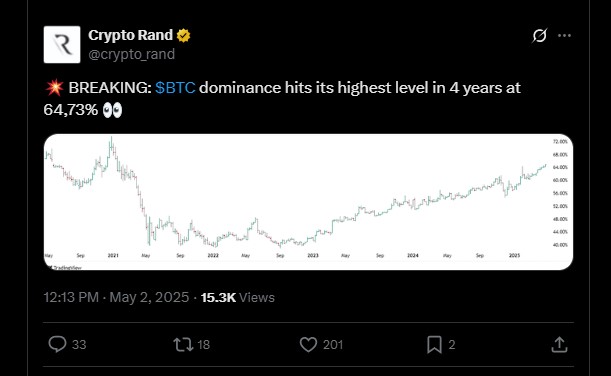Open the @crypto_rand handle link
Image resolution: width=611 pixels, height=376 pixels.
pos(131,54)
